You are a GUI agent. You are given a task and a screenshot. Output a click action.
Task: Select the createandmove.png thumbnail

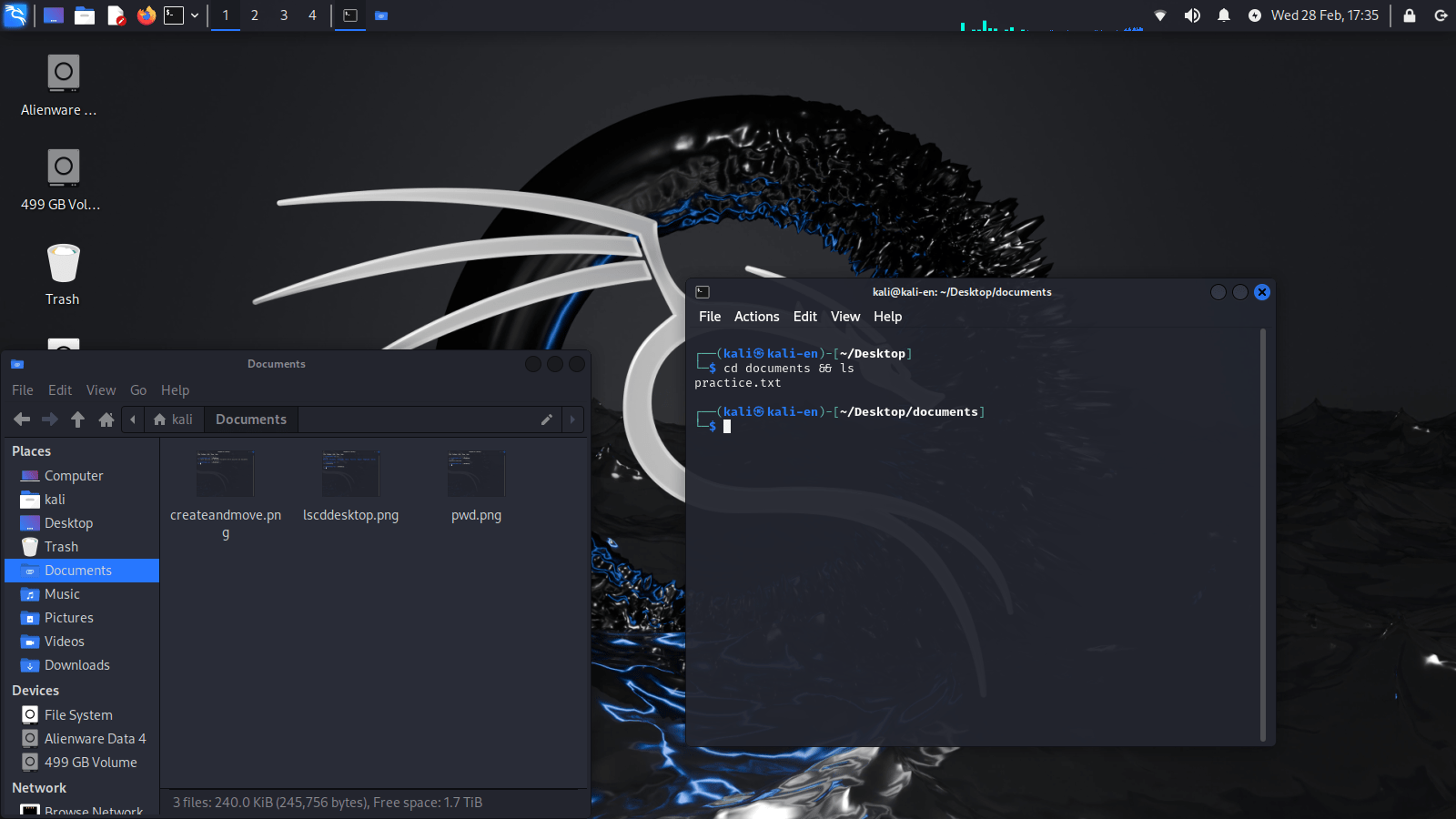[x=225, y=473]
